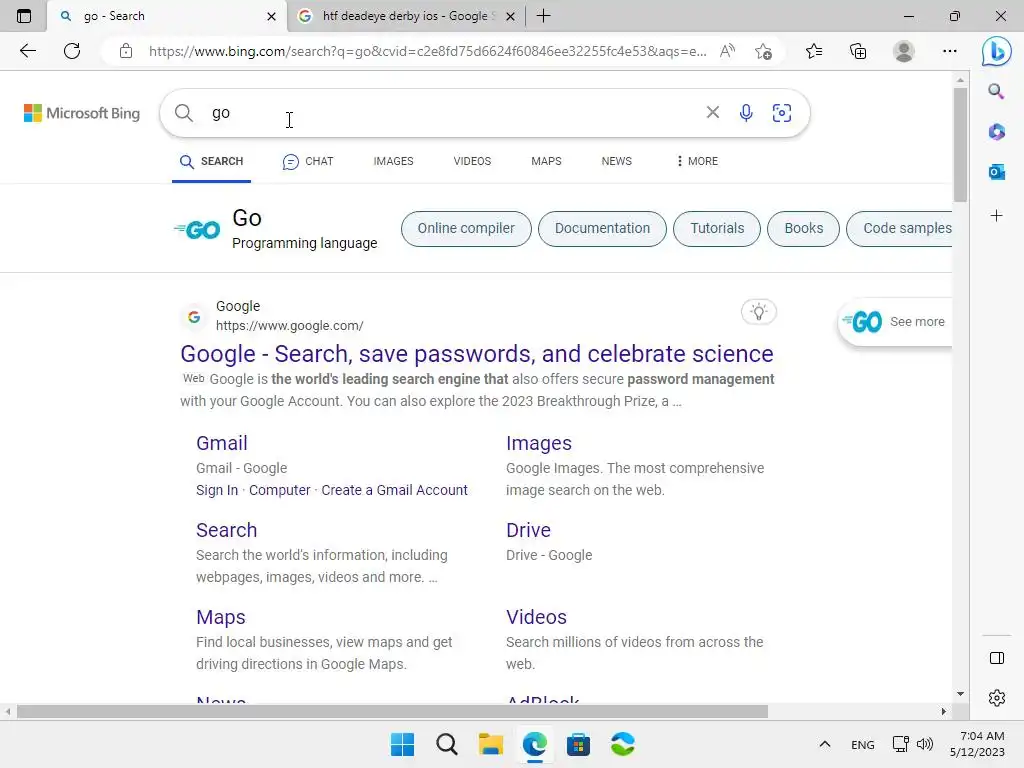Screen dimensions: 1024x768
Task: Open the Videos sitelink
Action: (536, 616)
